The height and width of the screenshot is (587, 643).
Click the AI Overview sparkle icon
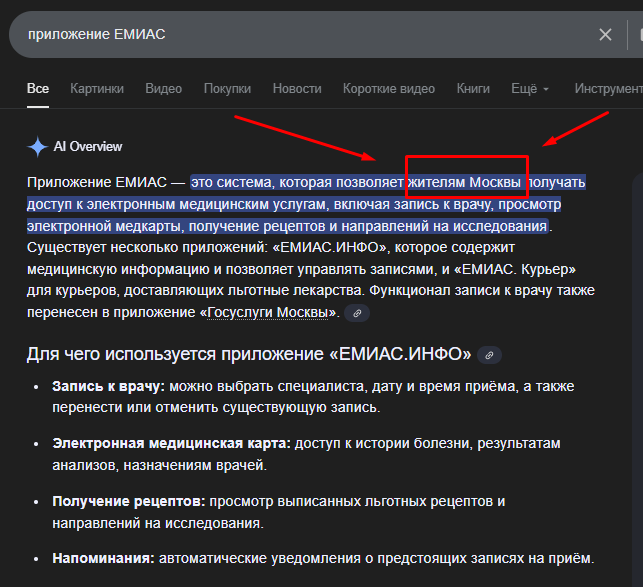(x=37, y=147)
